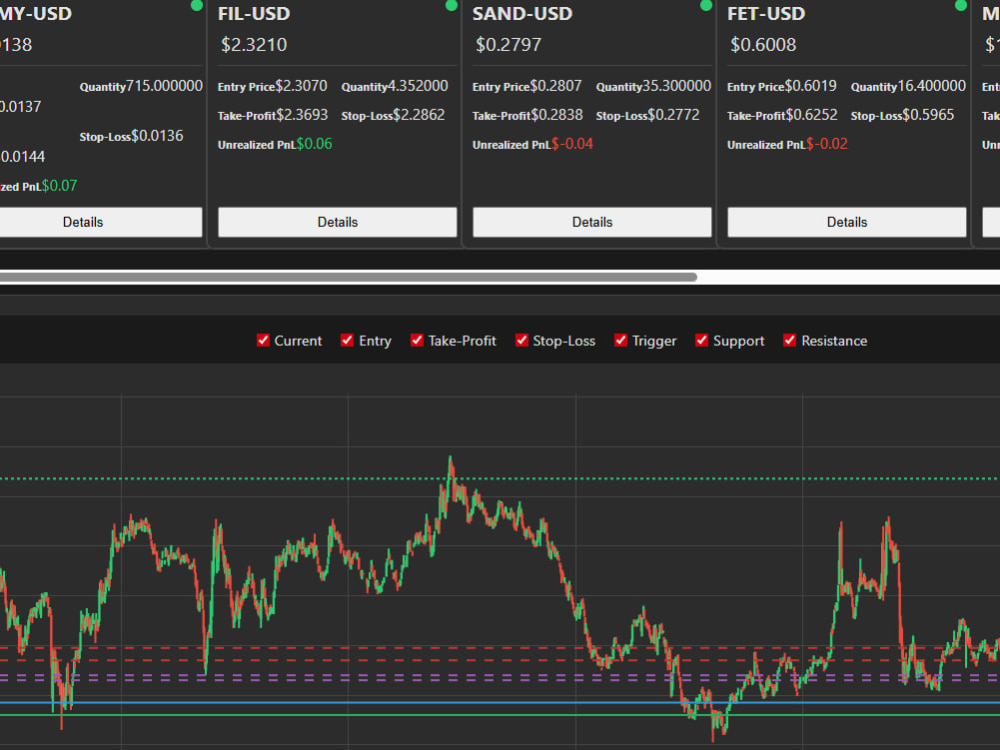Open Details for FET-USD
This screenshot has width=1000, height=750.
(847, 222)
